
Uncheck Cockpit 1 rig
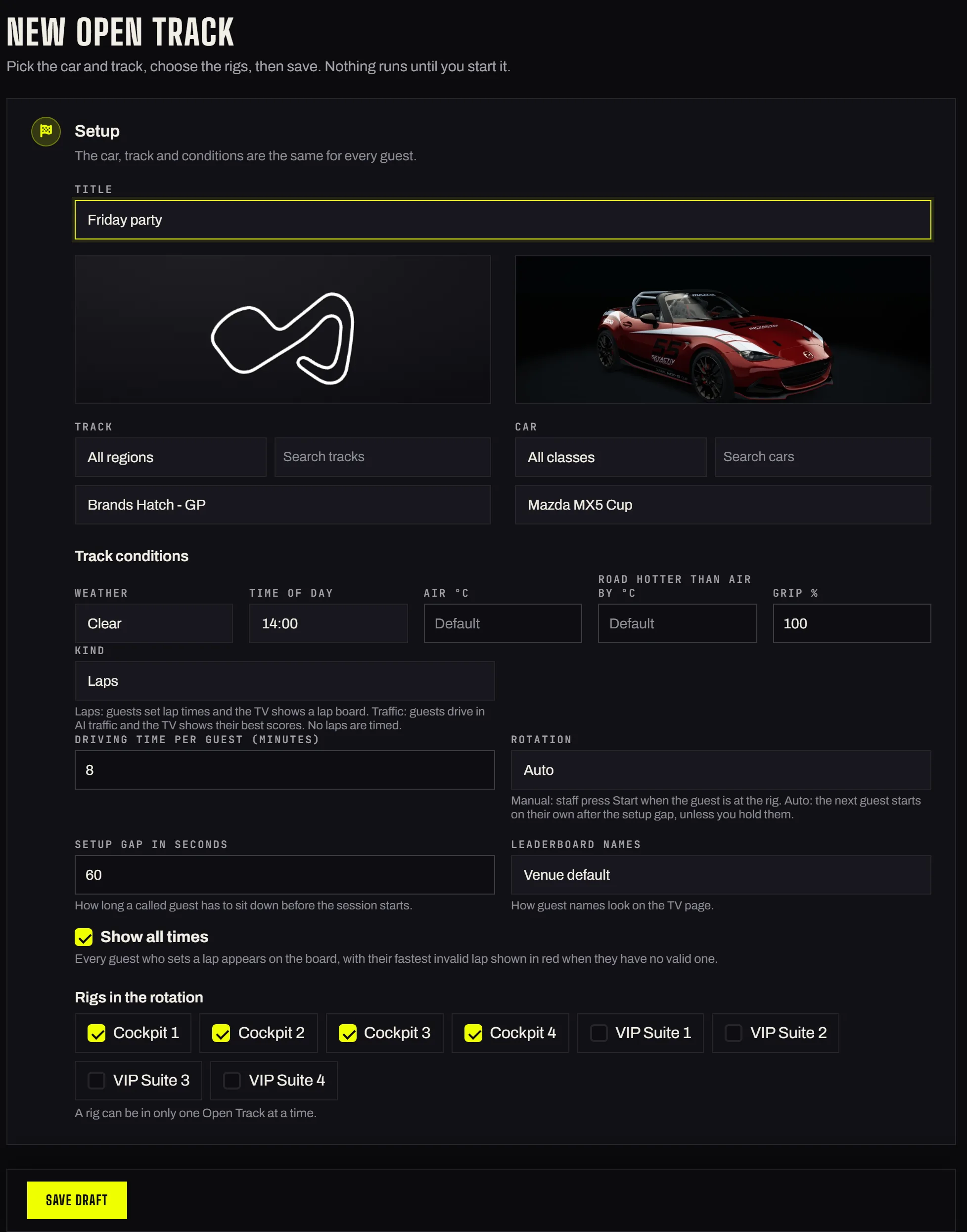point(96,1033)
